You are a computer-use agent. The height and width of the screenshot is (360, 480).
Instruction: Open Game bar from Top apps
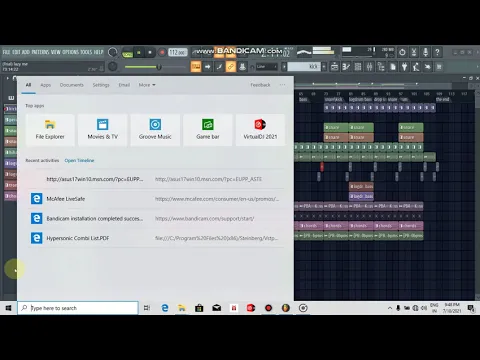pyautogui.click(x=208, y=130)
